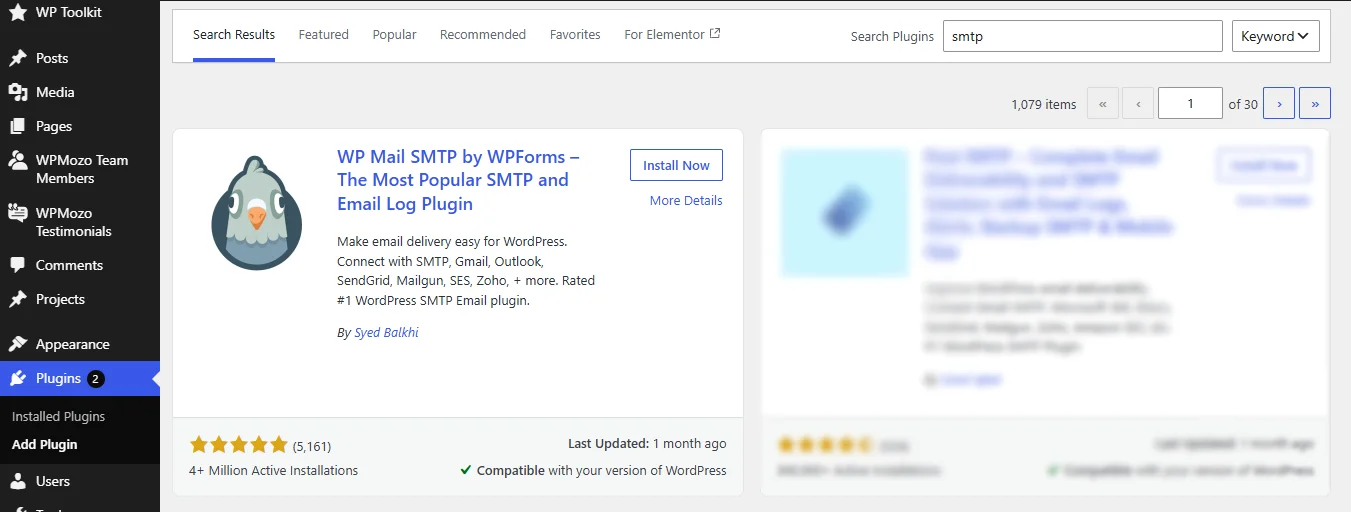Click the 4+ Million Active Installations text
Viewport: 1351px width, 512px height.
(x=273, y=470)
